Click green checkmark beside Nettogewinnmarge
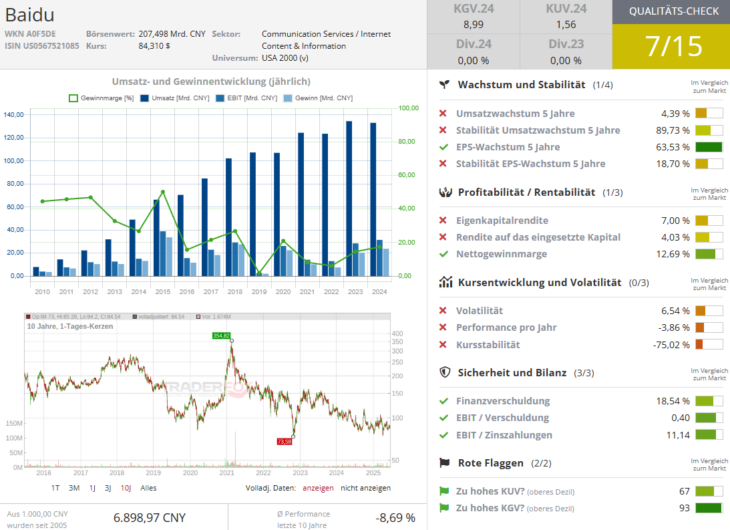Screen dimensions: 730x530 click(443, 254)
